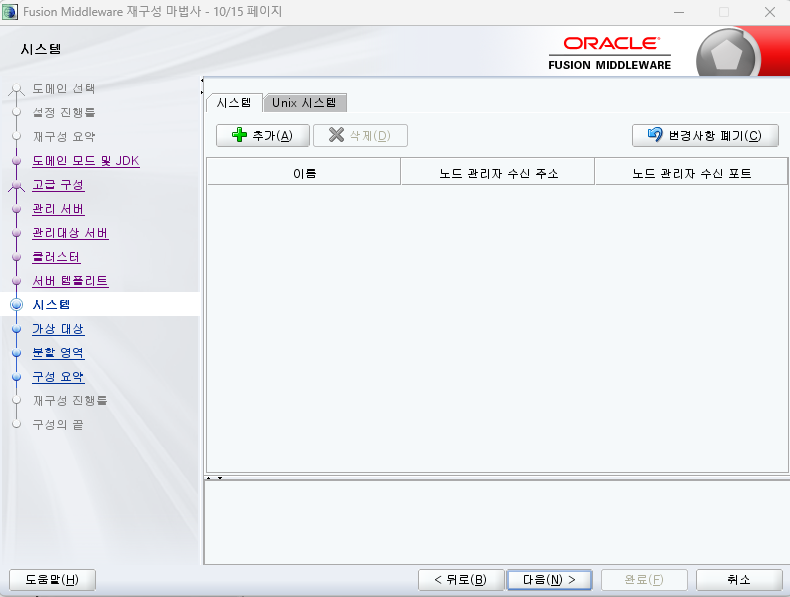Click the 추가(A) button
790x597 pixels.
point(262,136)
